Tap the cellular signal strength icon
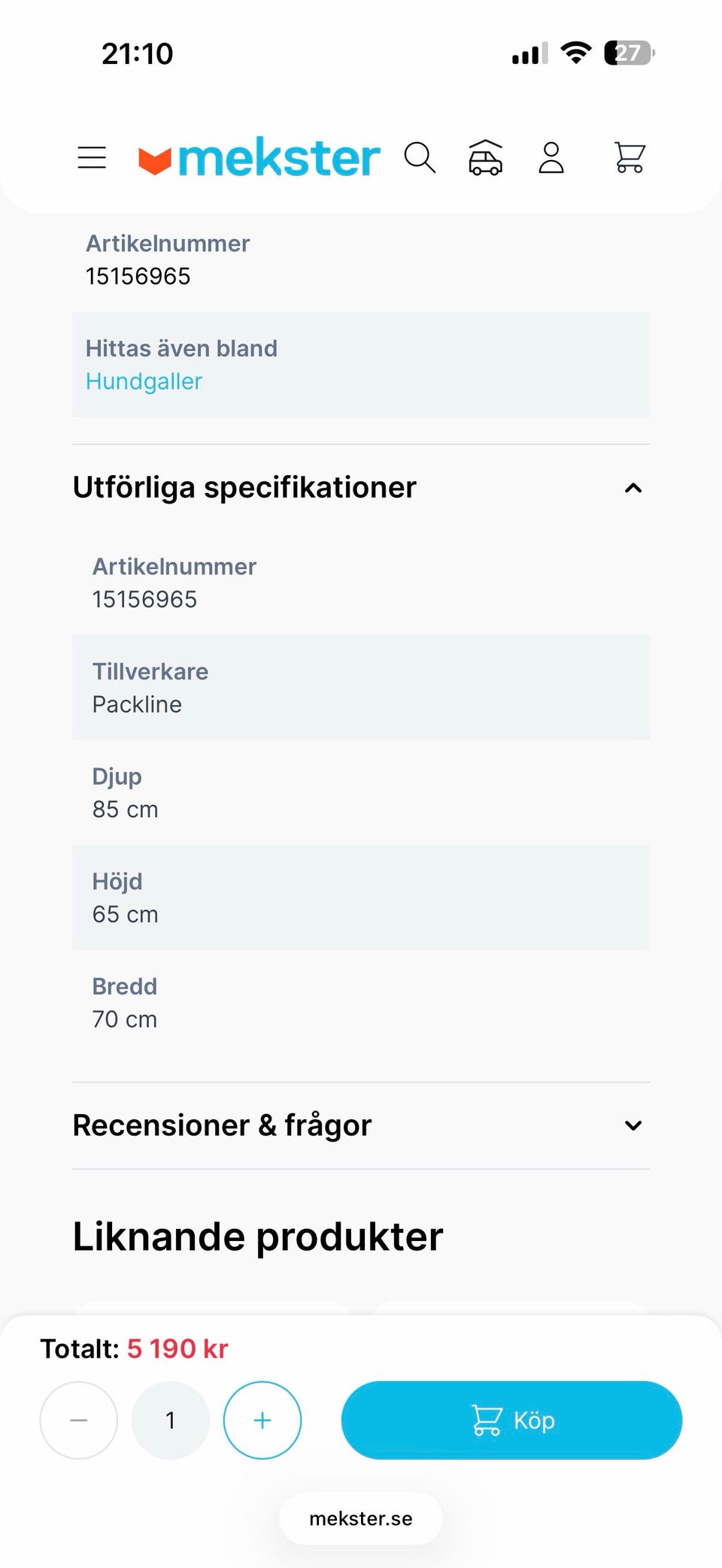Viewport: 722px width, 1568px height. (x=529, y=53)
